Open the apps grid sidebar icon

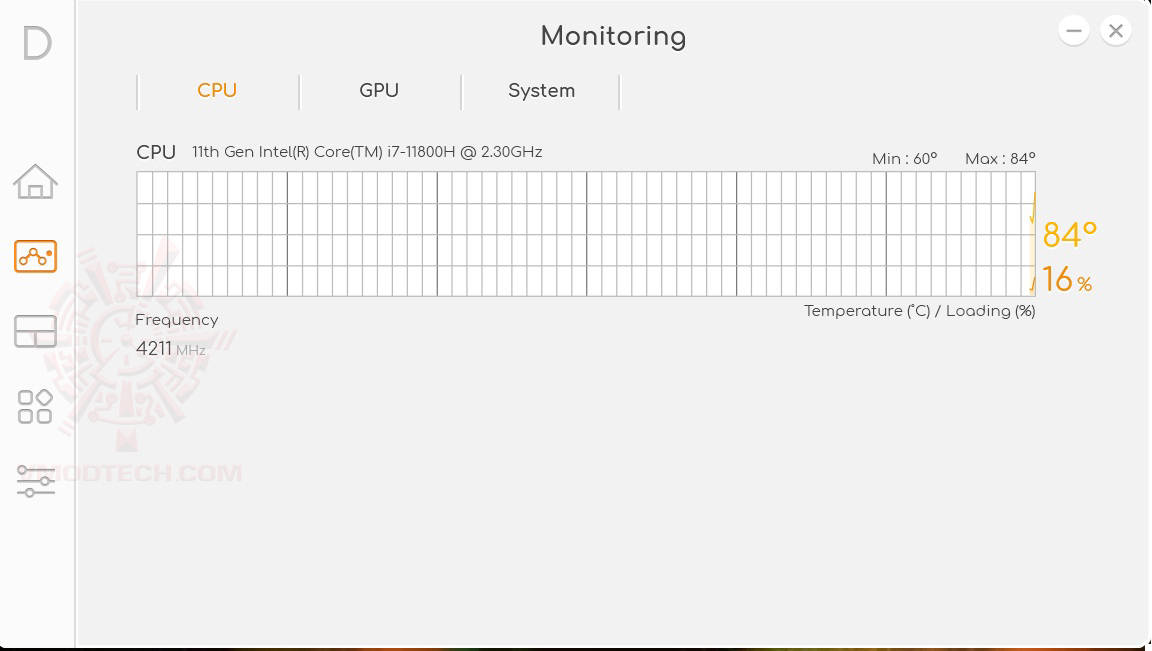click(x=35, y=406)
